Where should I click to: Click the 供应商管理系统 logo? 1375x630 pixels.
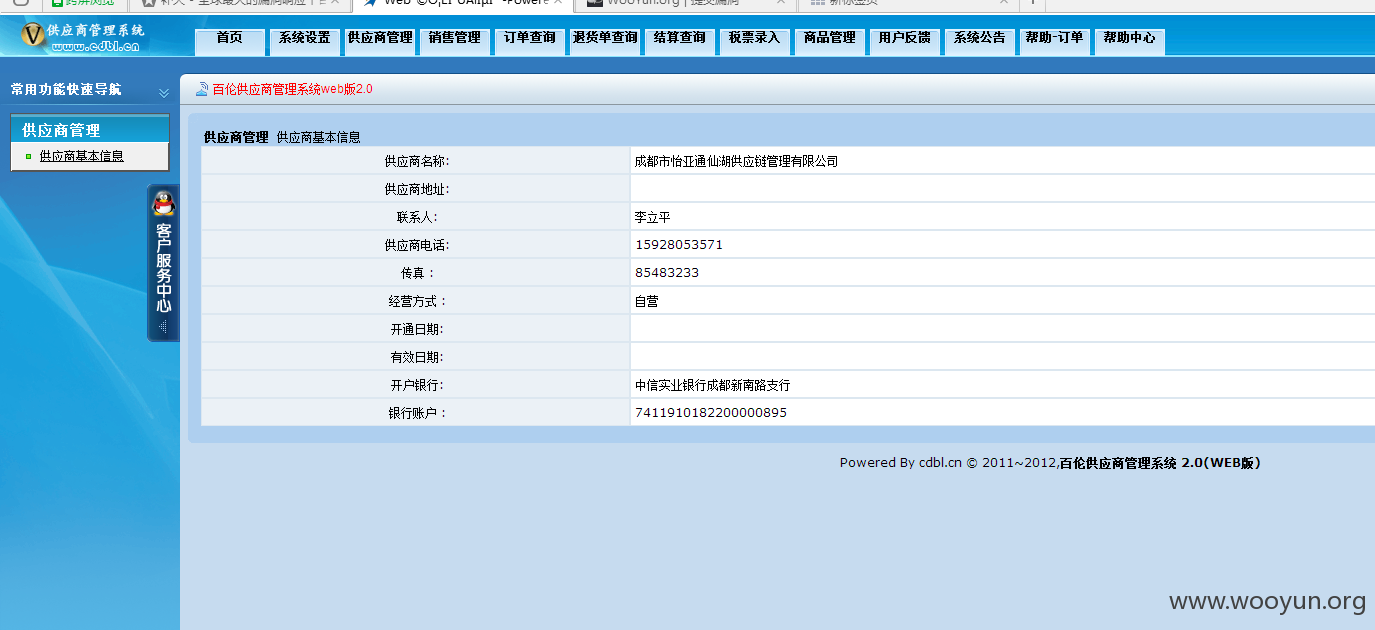[83, 37]
